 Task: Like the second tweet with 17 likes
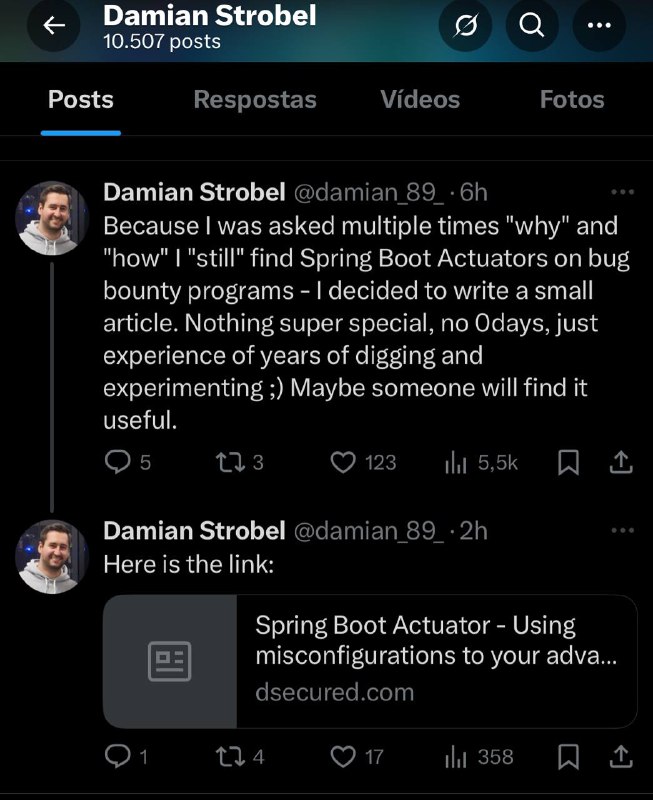(x=344, y=757)
